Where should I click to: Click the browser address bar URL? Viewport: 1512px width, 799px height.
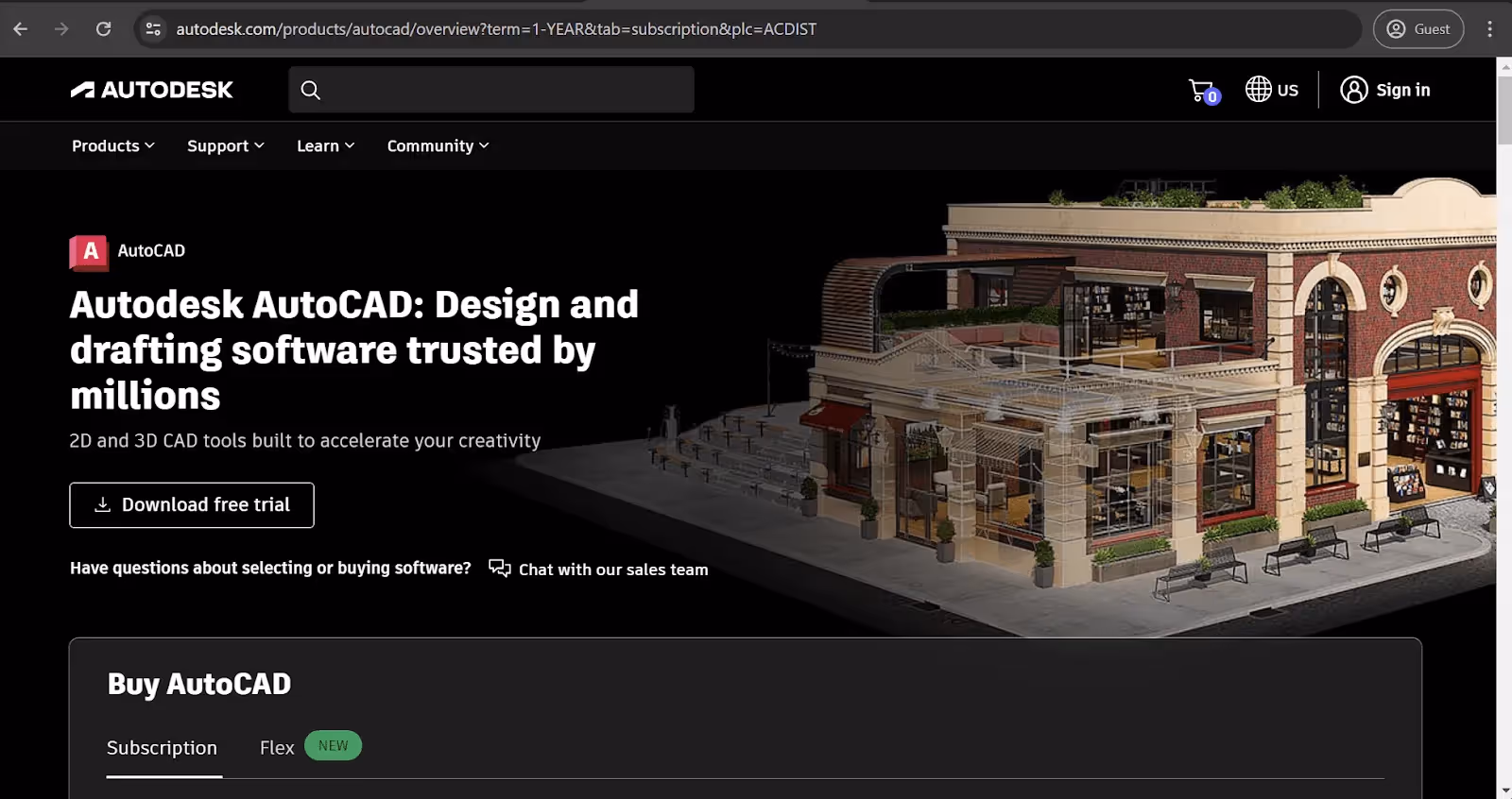496,29
